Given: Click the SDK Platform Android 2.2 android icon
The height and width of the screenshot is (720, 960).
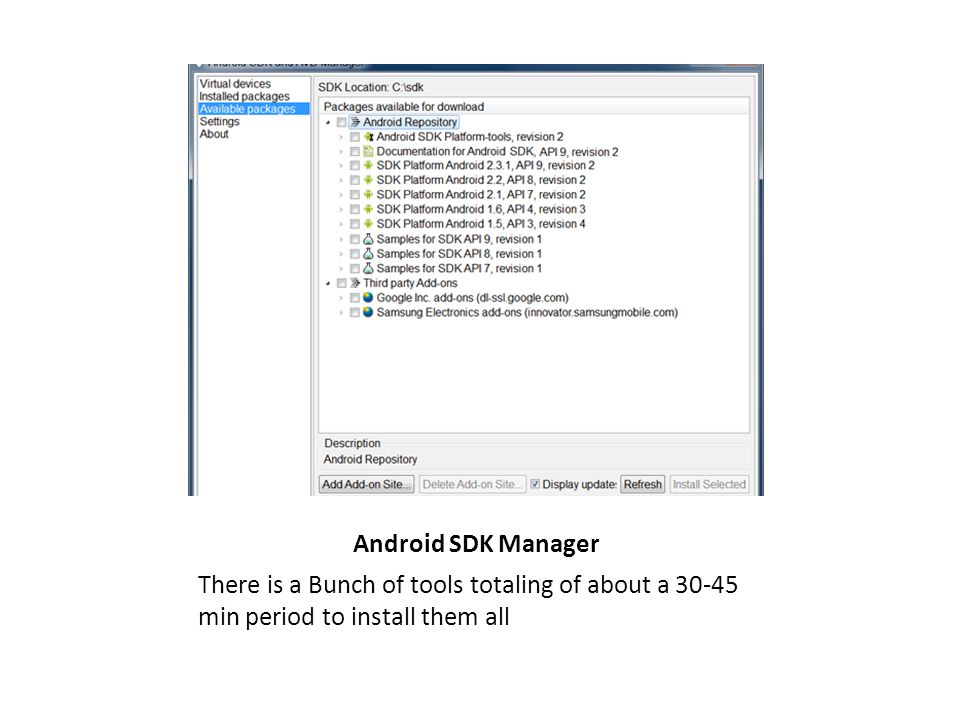Looking at the screenshot, I should [x=368, y=180].
